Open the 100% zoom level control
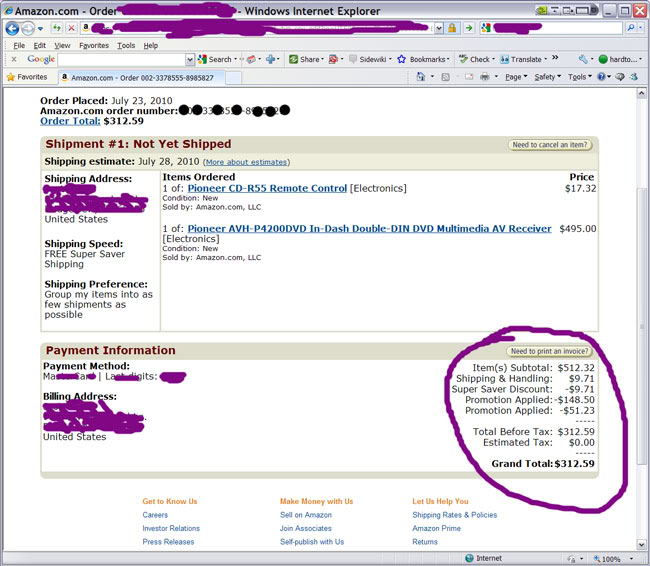 pos(614,559)
